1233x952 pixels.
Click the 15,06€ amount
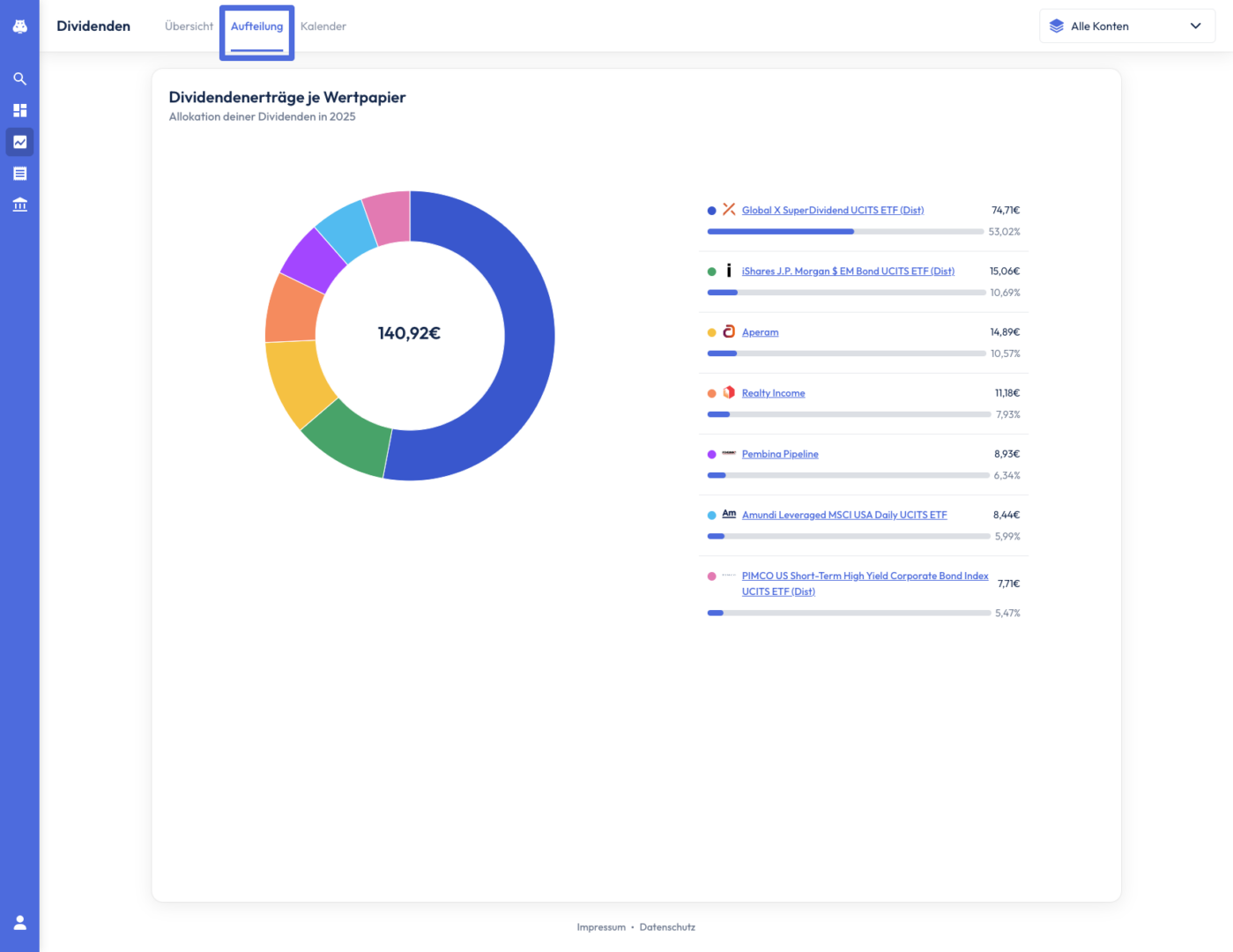pos(1005,271)
